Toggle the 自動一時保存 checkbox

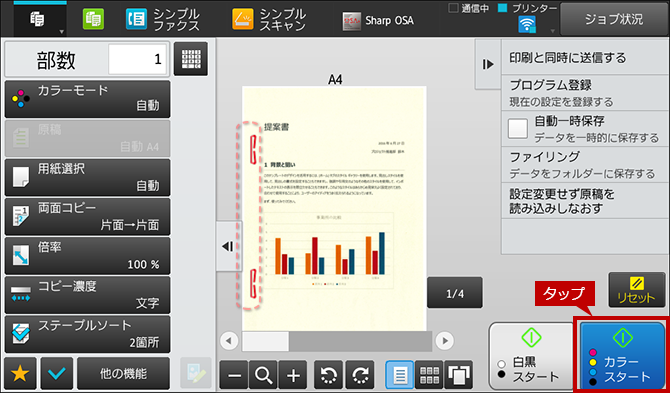click(518, 129)
